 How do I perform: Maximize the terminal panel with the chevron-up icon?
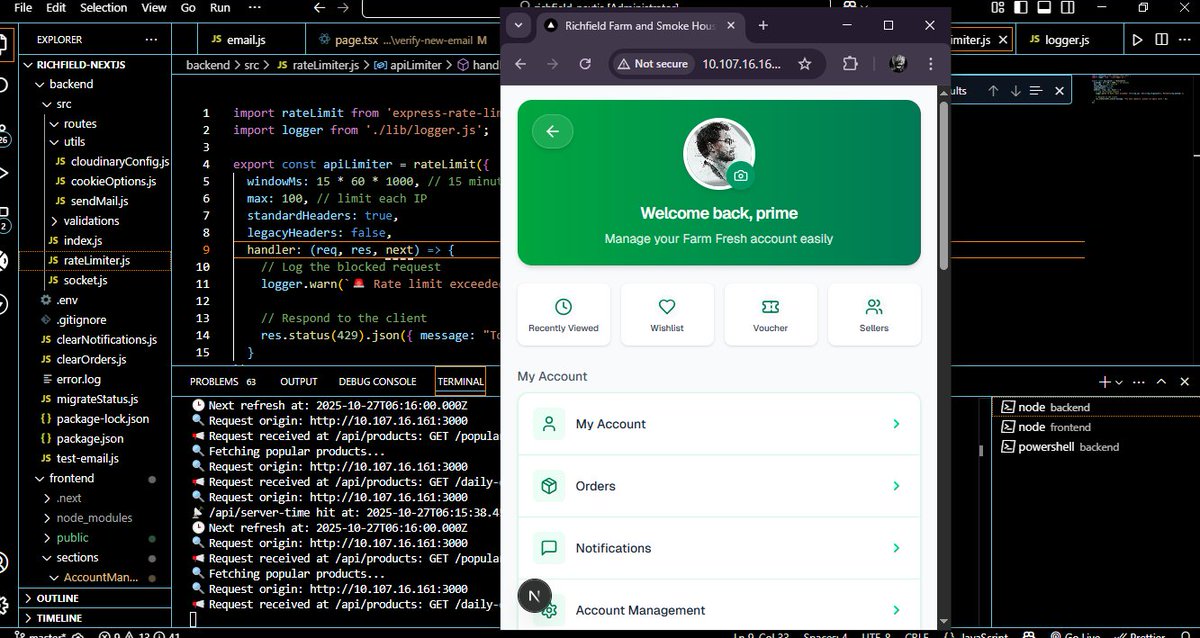[1161, 382]
